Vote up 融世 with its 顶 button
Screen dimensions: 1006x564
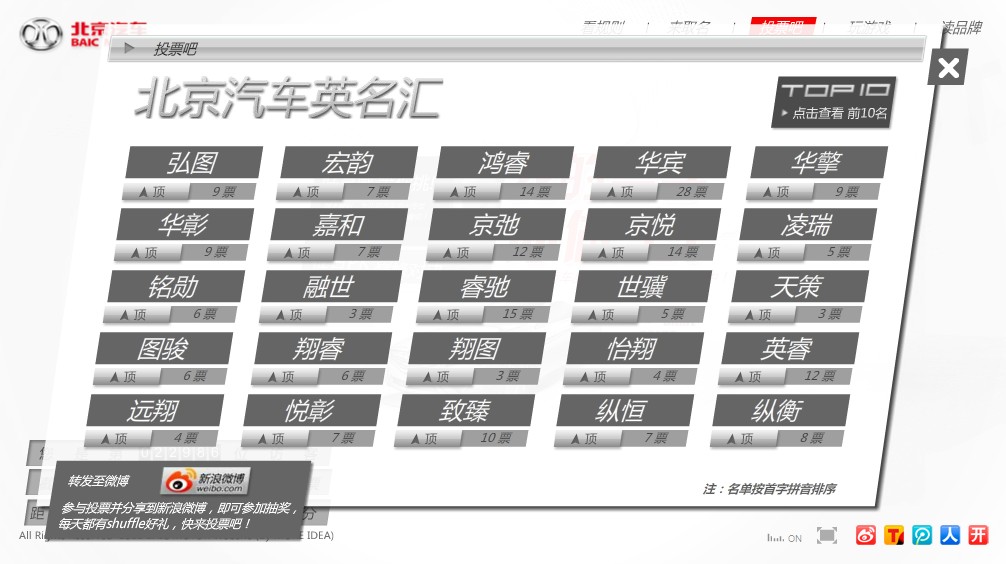click(x=292, y=314)
